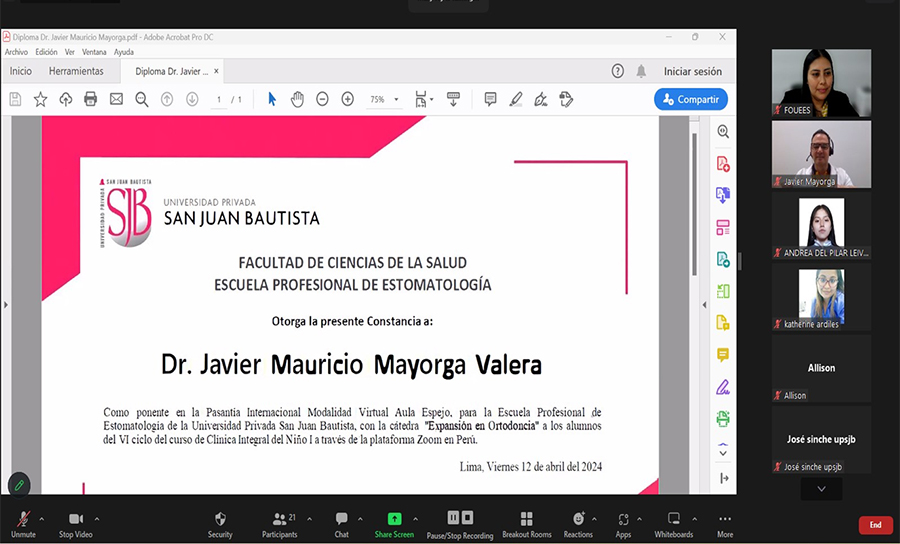Image resolution: width=900 pixels, height=544 pixels.
Task: Print the diploma using the printer icon
Action: tap(91, 99)
